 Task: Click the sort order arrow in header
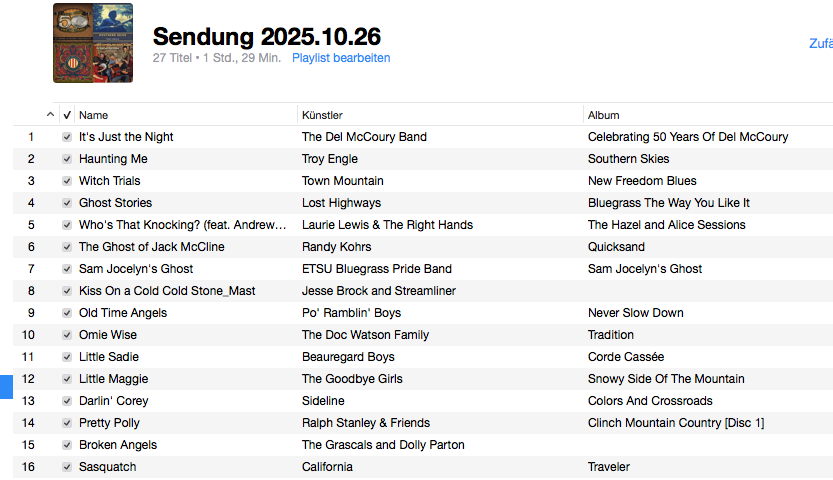51,115
